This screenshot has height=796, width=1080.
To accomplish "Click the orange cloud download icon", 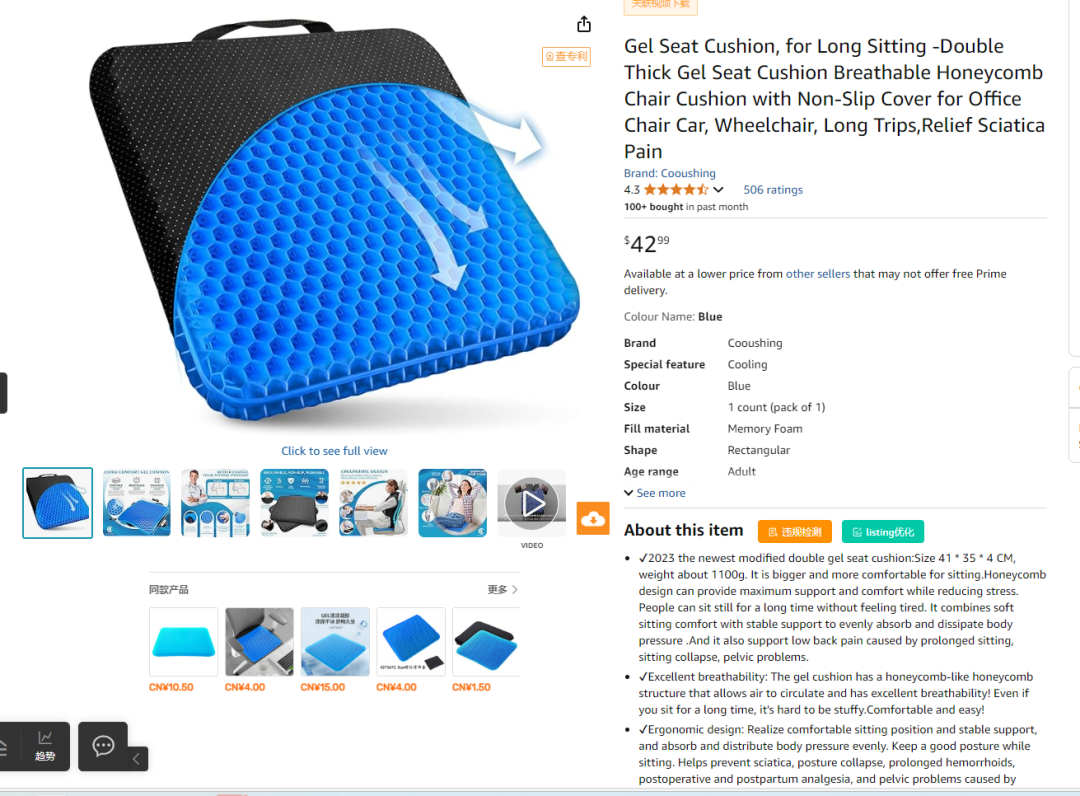I will pos(592,519).
